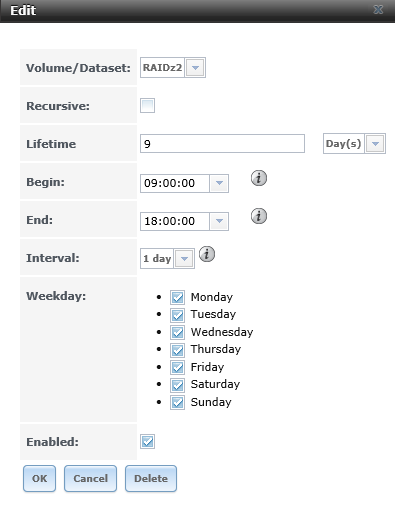This screenshot has height=507, width=395.
Task: Open the Day(s) lifetime unit dropdown
Action: [375, 144]
